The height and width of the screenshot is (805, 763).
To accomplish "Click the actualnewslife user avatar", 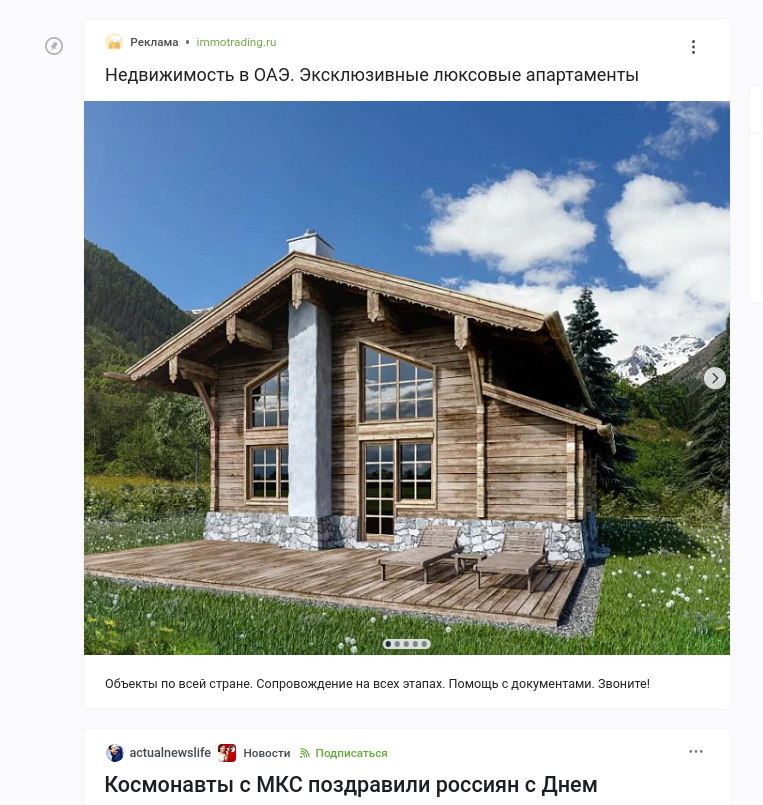I will click(x=115, y=753).
